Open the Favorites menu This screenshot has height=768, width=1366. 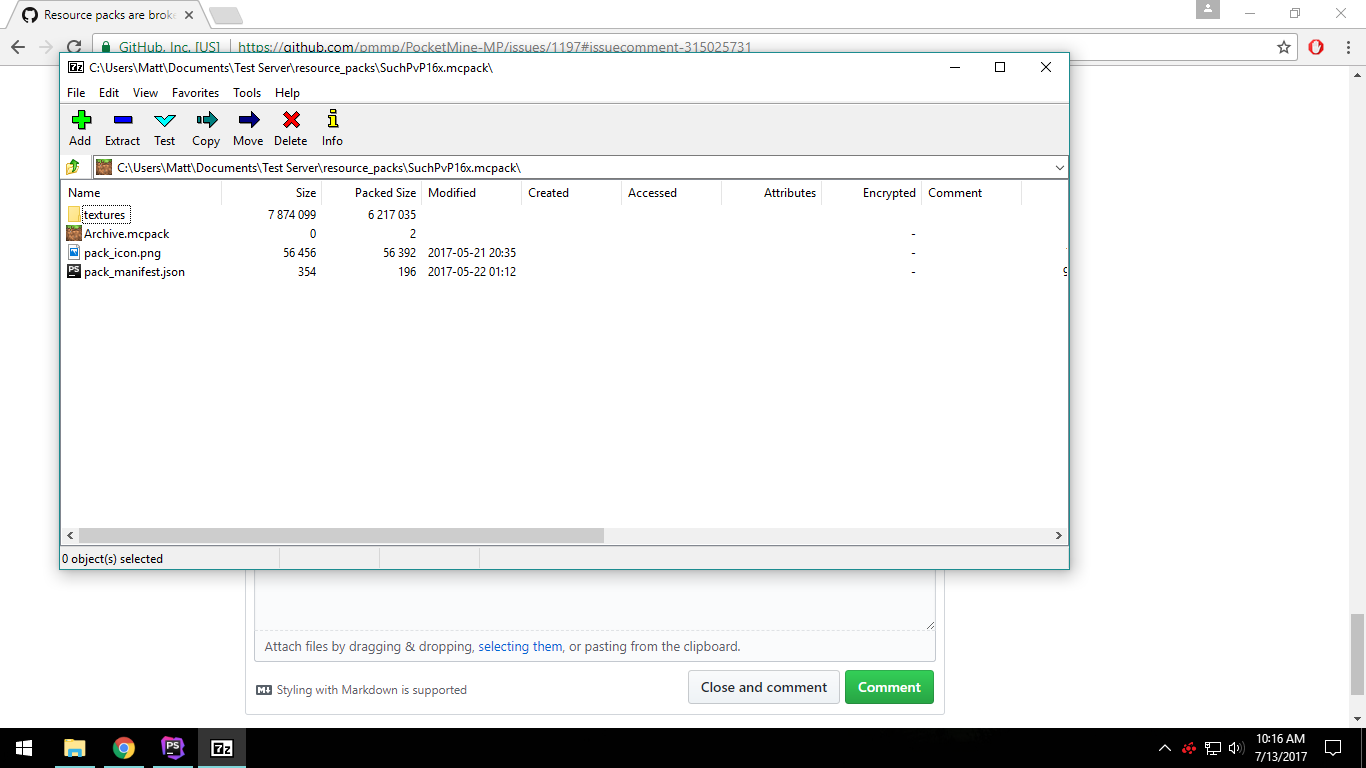click(x=195, y=92)
